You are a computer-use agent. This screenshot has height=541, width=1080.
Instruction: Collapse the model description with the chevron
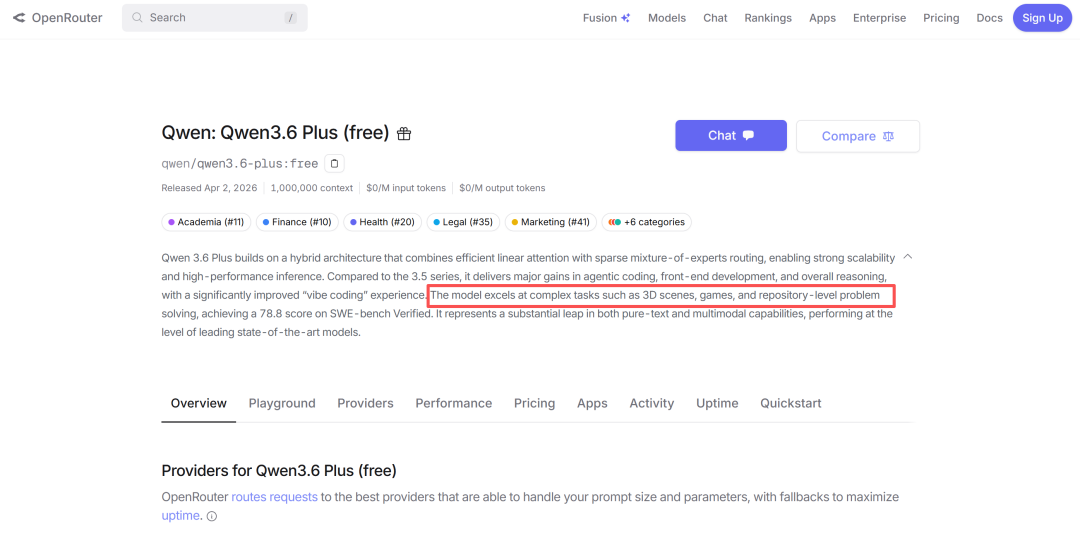(907, 257)
